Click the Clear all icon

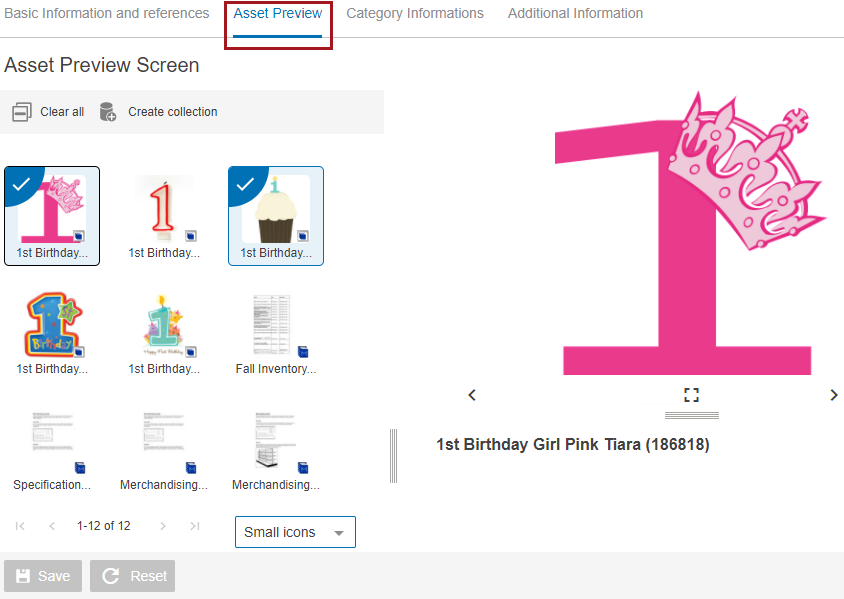click(22, 112)
